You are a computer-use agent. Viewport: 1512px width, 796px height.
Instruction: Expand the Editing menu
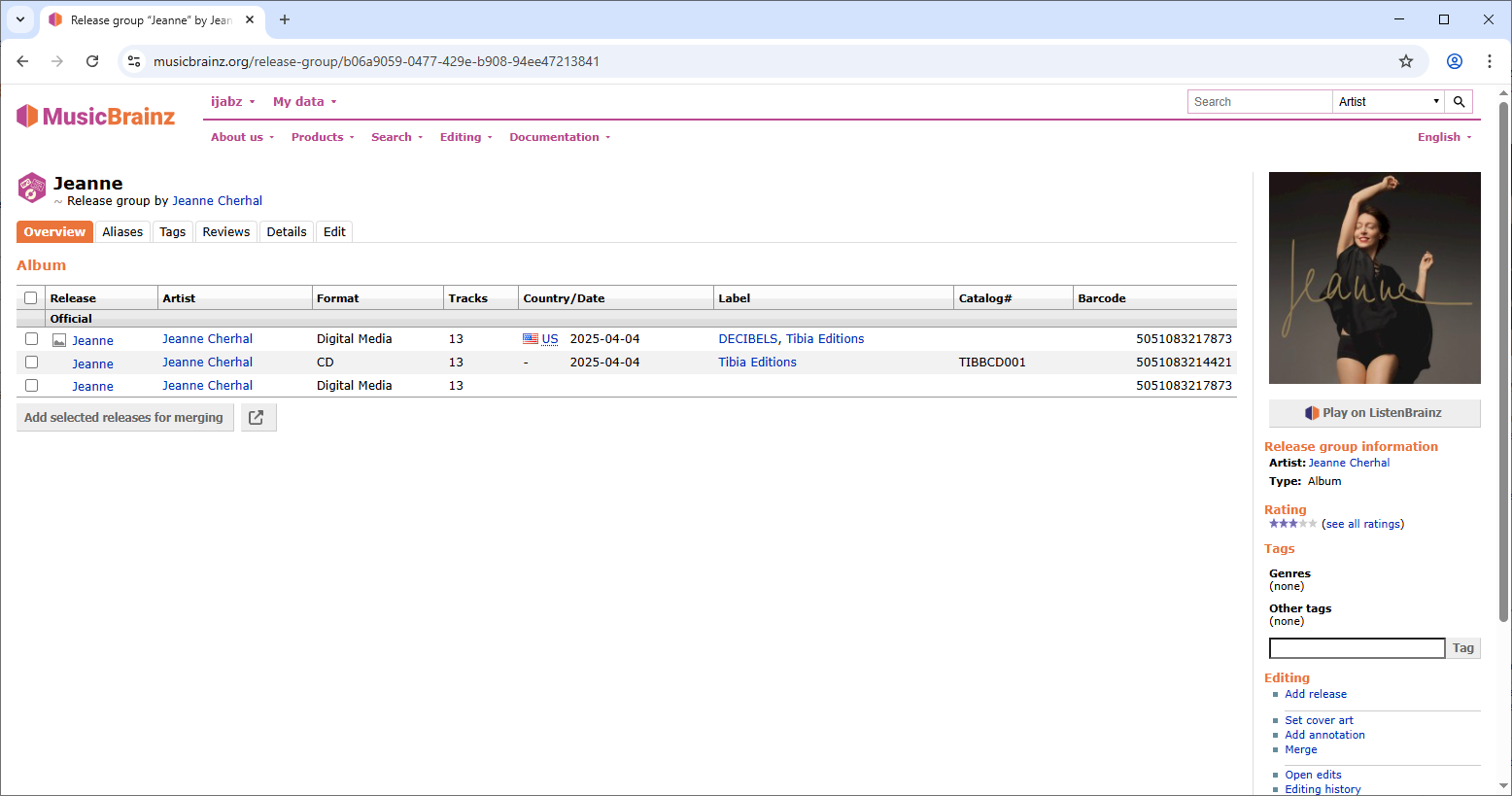(x=465, y=137)
